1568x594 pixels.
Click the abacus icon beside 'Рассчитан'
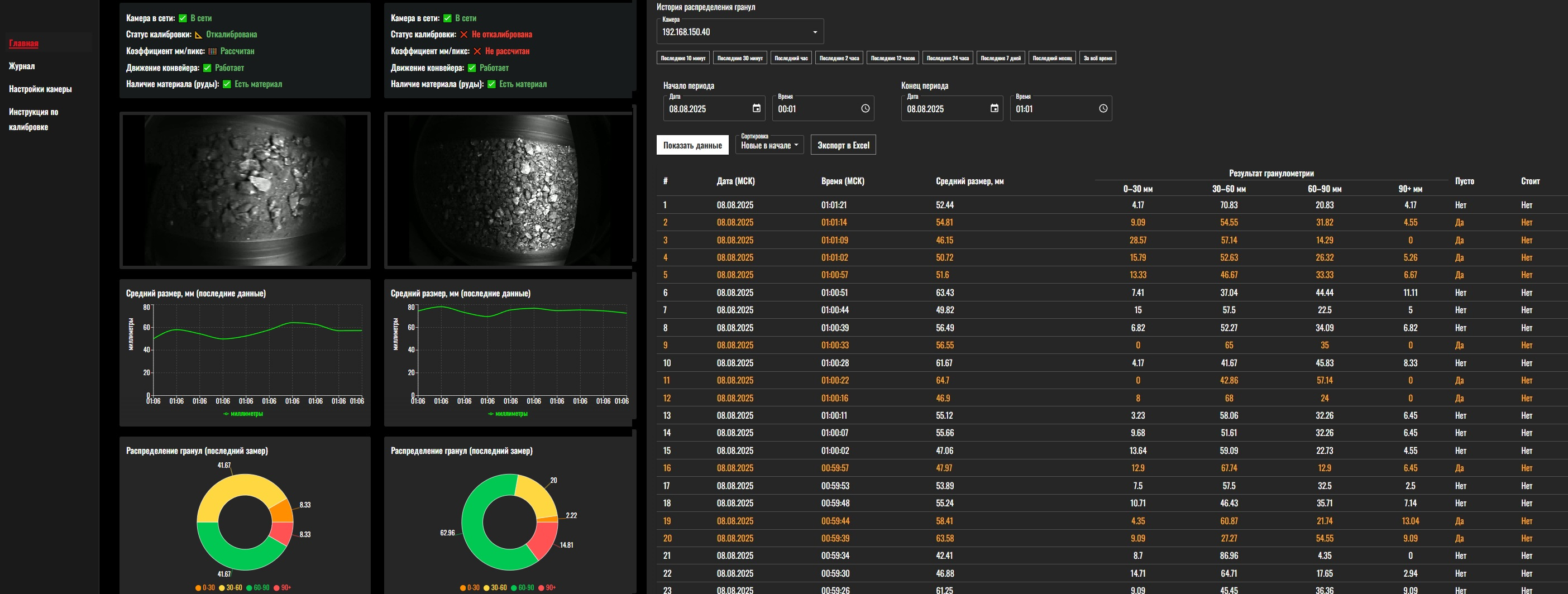point(212,51)
